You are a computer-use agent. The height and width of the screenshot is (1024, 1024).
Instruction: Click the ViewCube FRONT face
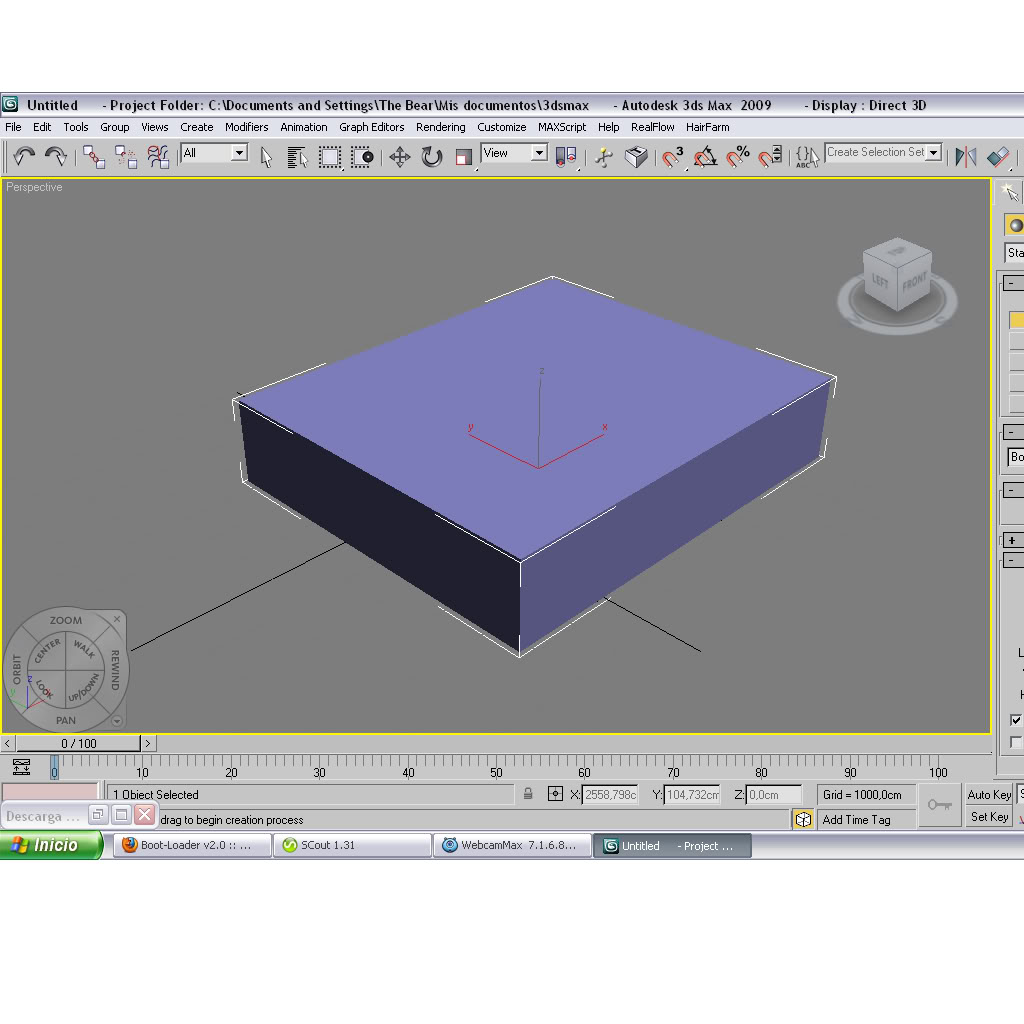point(914,283)
